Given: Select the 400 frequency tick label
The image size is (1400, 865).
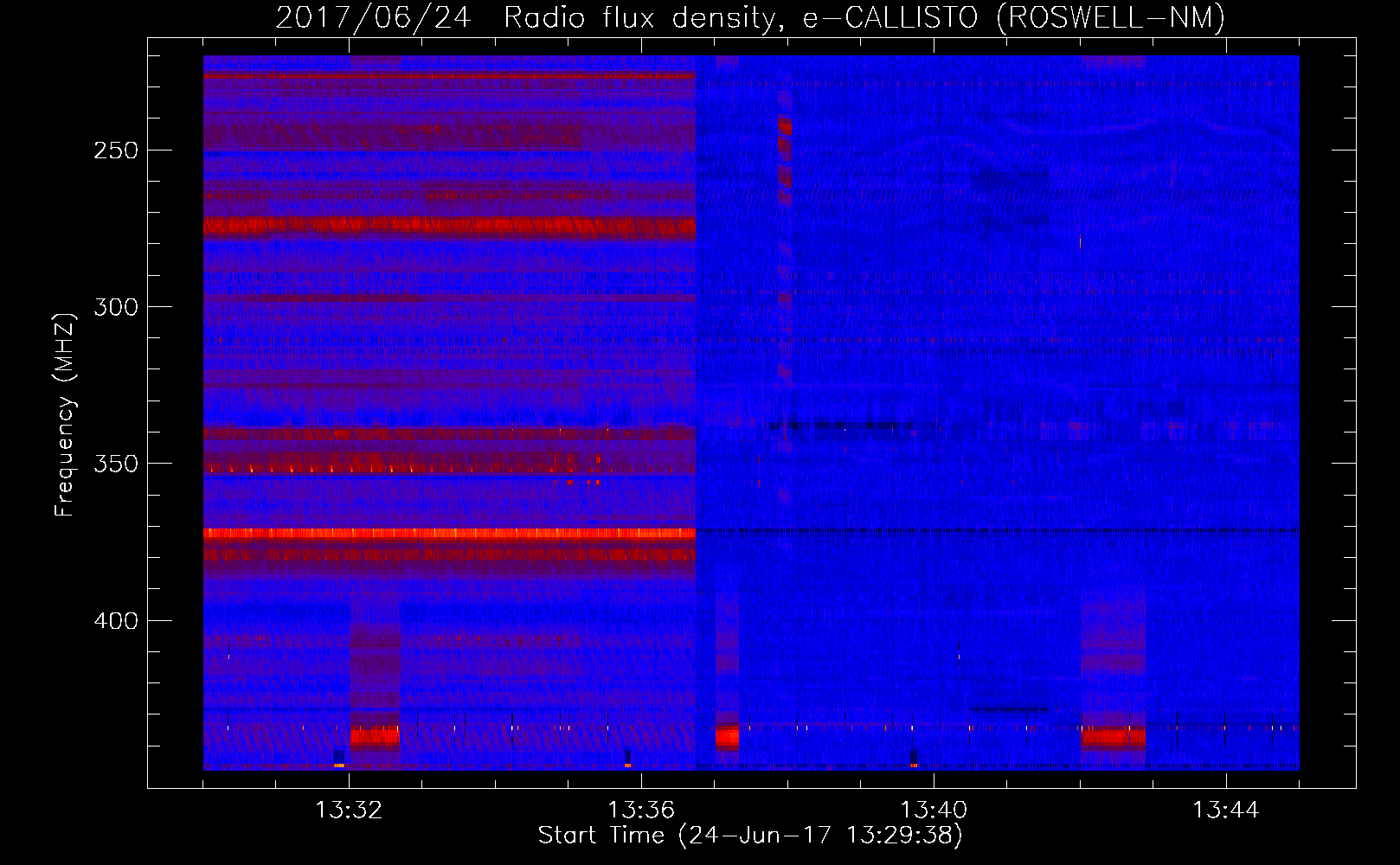Looking at the screenshot, I should [x=116, y=621].
